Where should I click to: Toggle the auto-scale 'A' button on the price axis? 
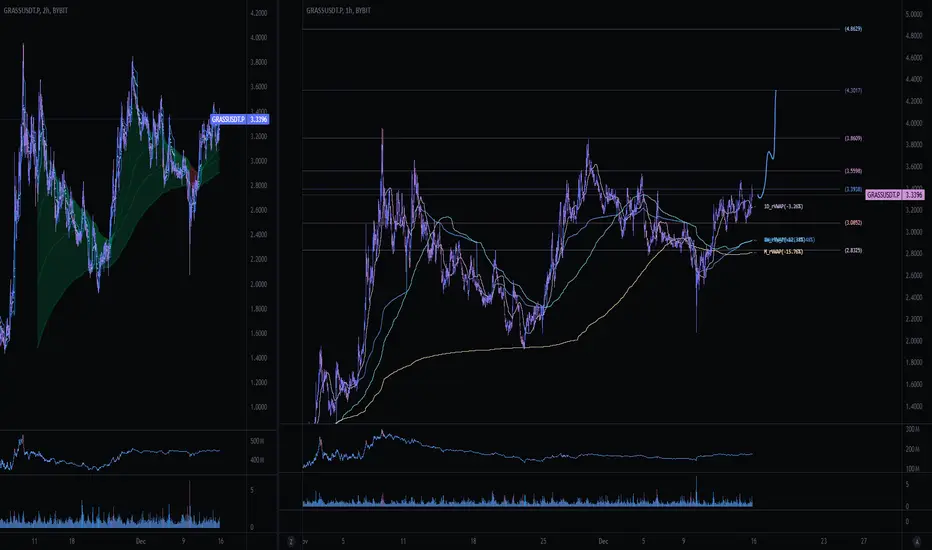(916, 541)
